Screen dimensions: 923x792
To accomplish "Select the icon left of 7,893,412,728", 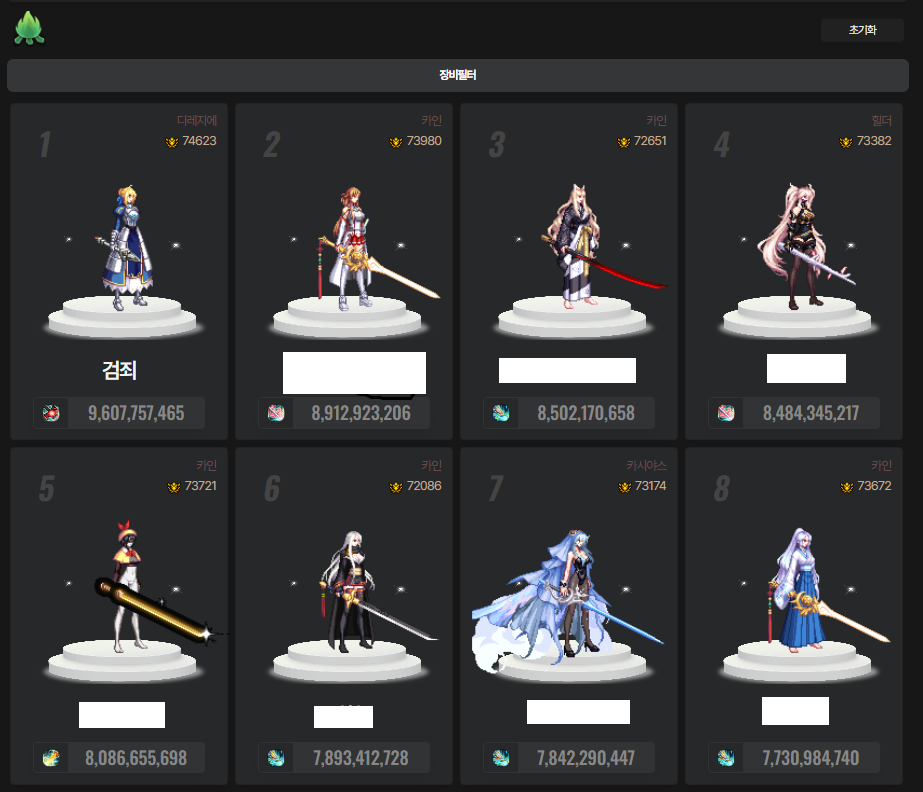I will (x=276, y=758).
